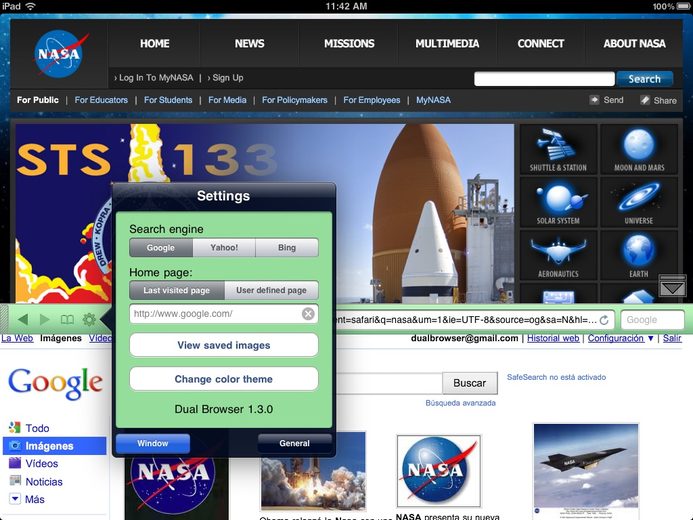693x520 pixels.
Task: Open the Moon and Mars tile
Action: pyautogui.click(x=639, y=149)
